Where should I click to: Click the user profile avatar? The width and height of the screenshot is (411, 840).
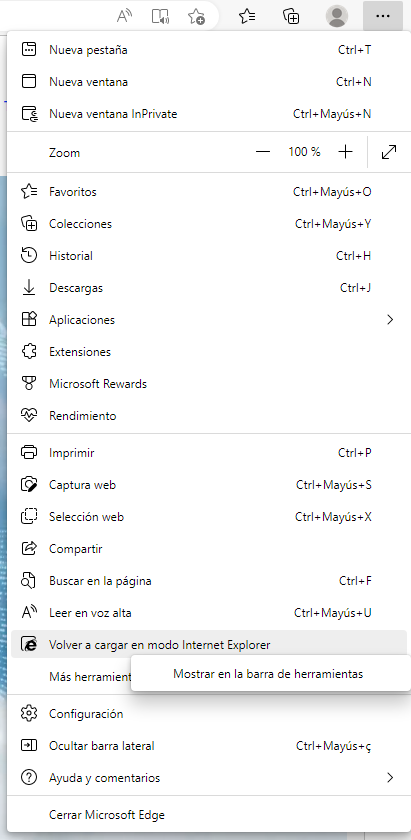(x=337, y=16)
